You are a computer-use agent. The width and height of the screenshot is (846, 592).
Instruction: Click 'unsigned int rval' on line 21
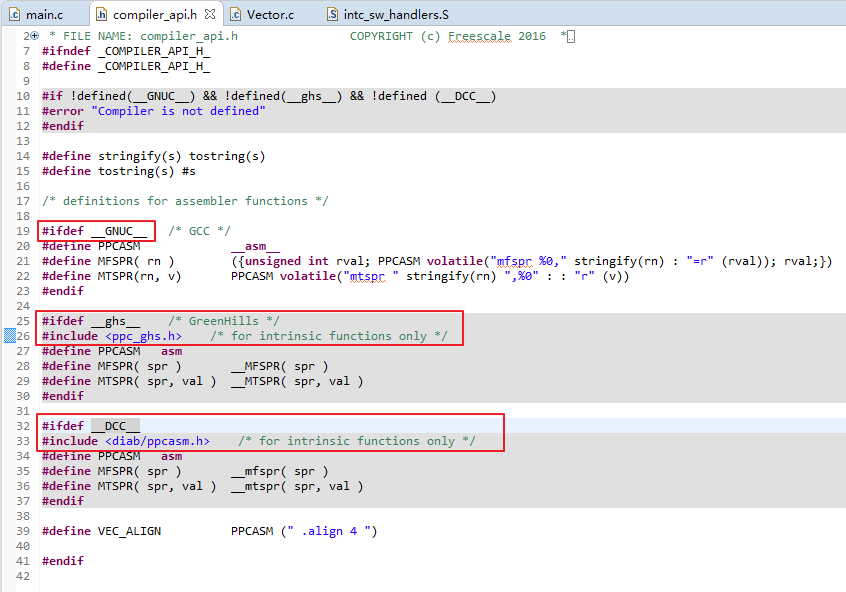click(304, 261)
